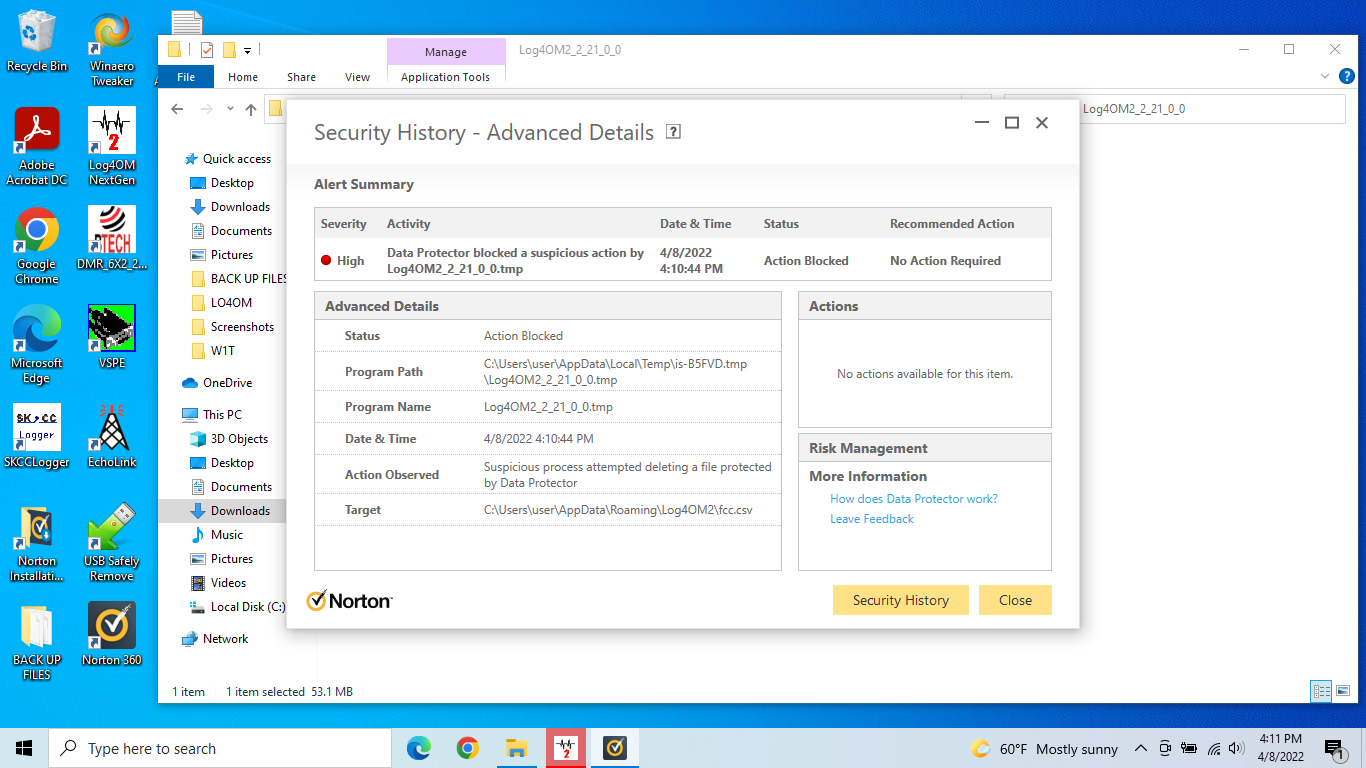The height and width of the screenshot is (768, 1366).
Task: Go up one folder level in Explorer
Action: [251, 109]
